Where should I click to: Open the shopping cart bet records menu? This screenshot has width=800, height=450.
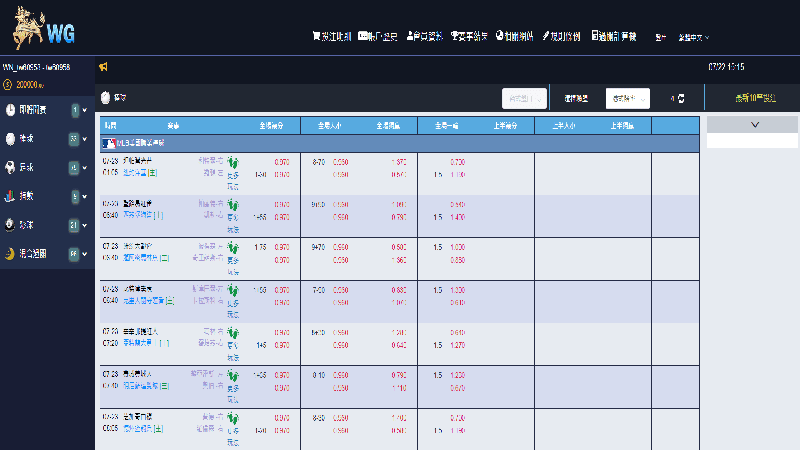pos(331,36)
